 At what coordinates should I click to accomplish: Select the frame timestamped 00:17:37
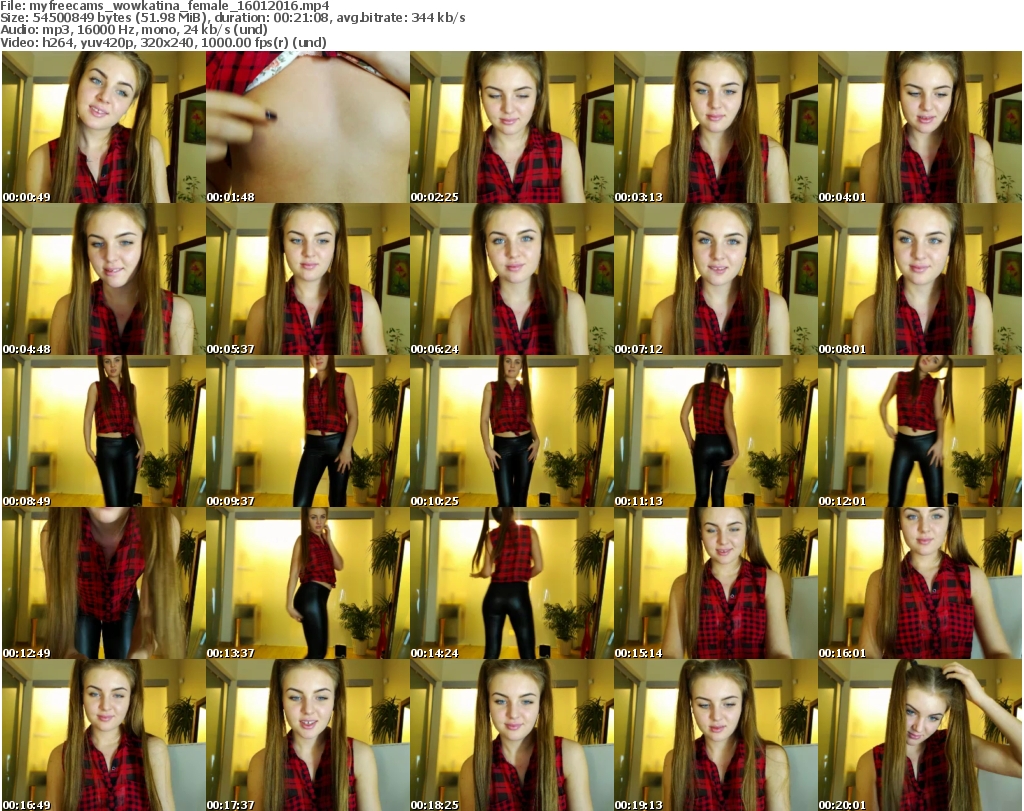(x=308, y=735)
